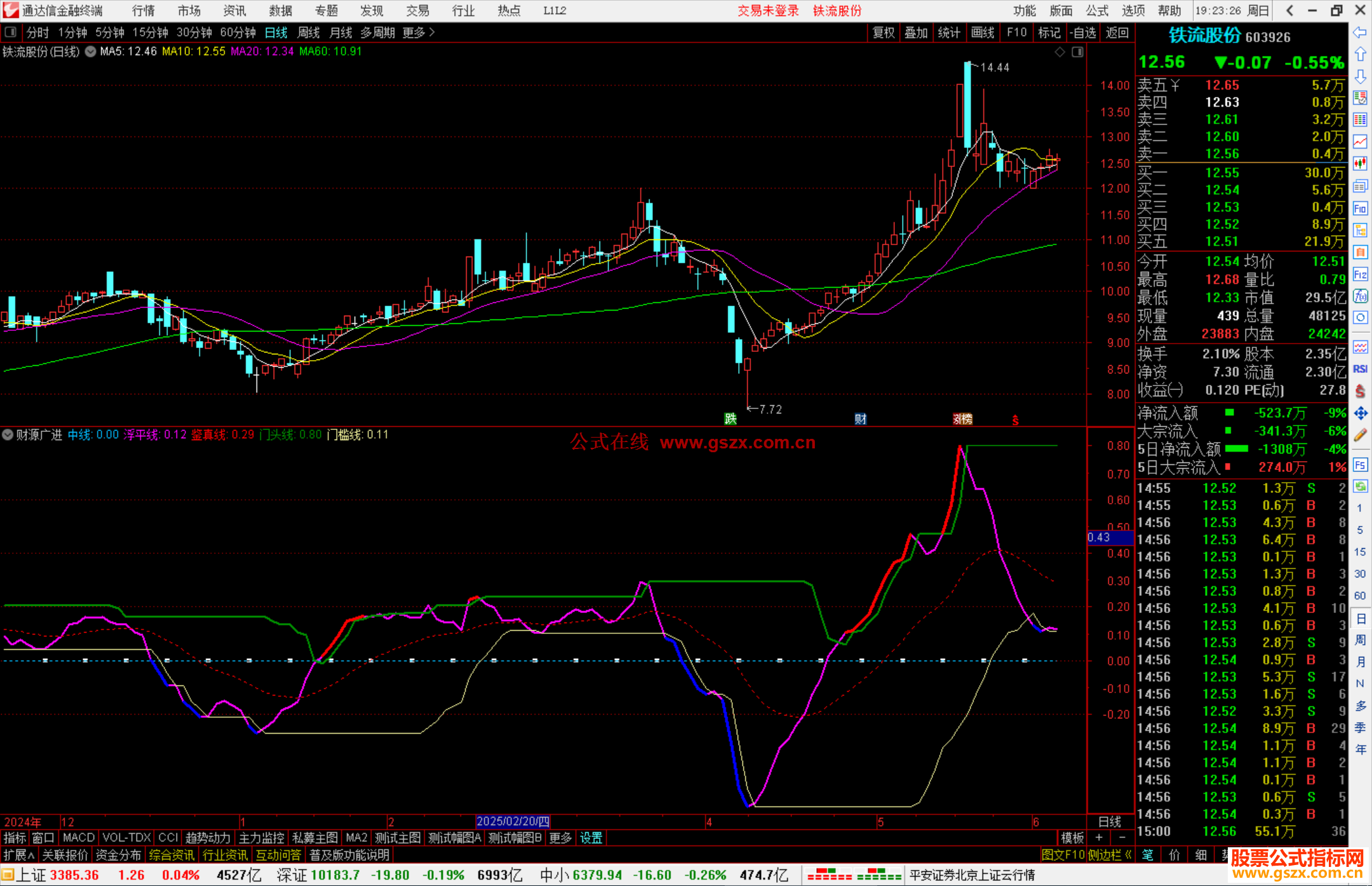Click the 上证 index in status bar
This screenshot has width=1372, height=886.
coord(31,875)
